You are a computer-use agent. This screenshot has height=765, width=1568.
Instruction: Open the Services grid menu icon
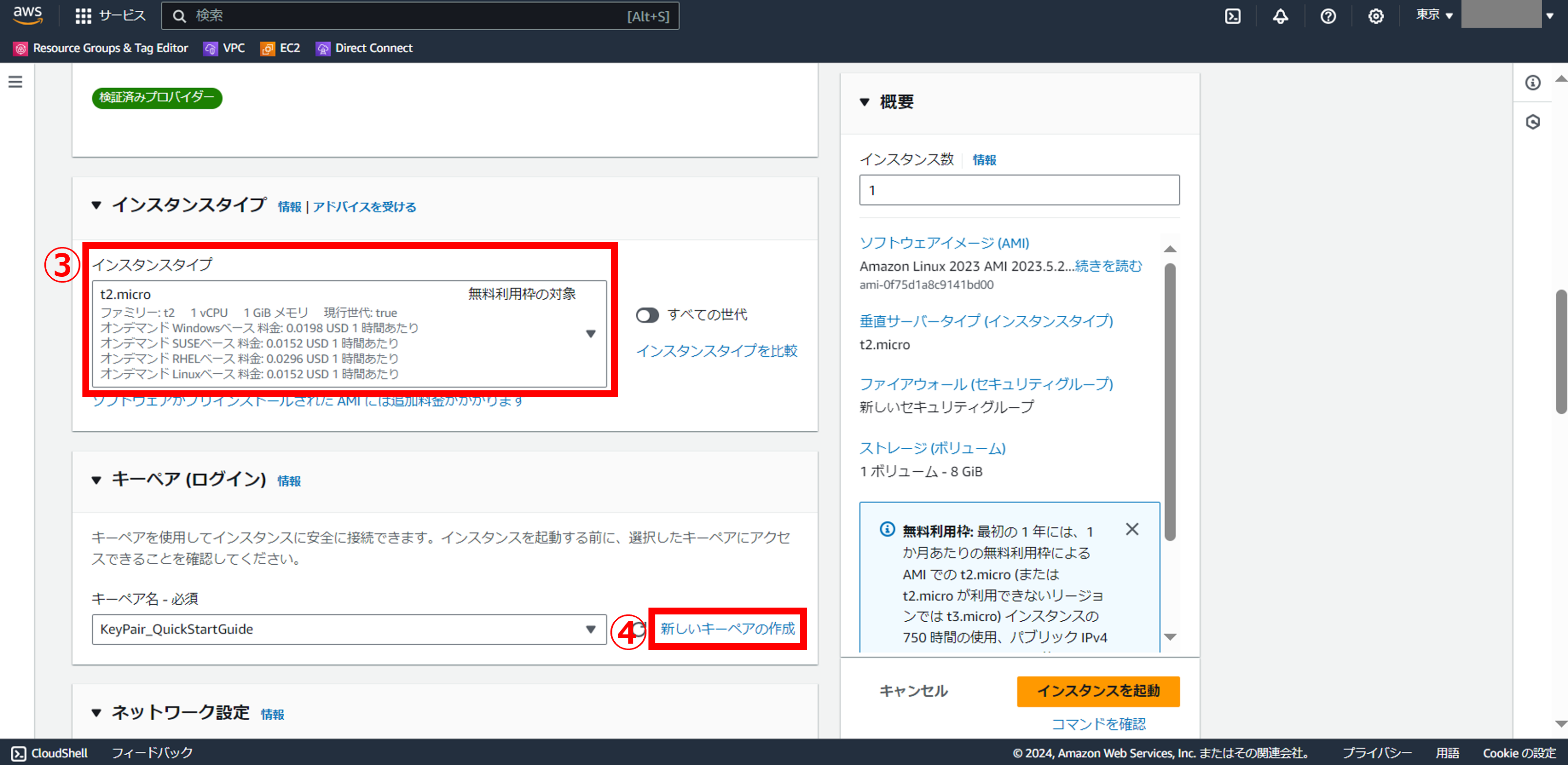tap(83, 17)
